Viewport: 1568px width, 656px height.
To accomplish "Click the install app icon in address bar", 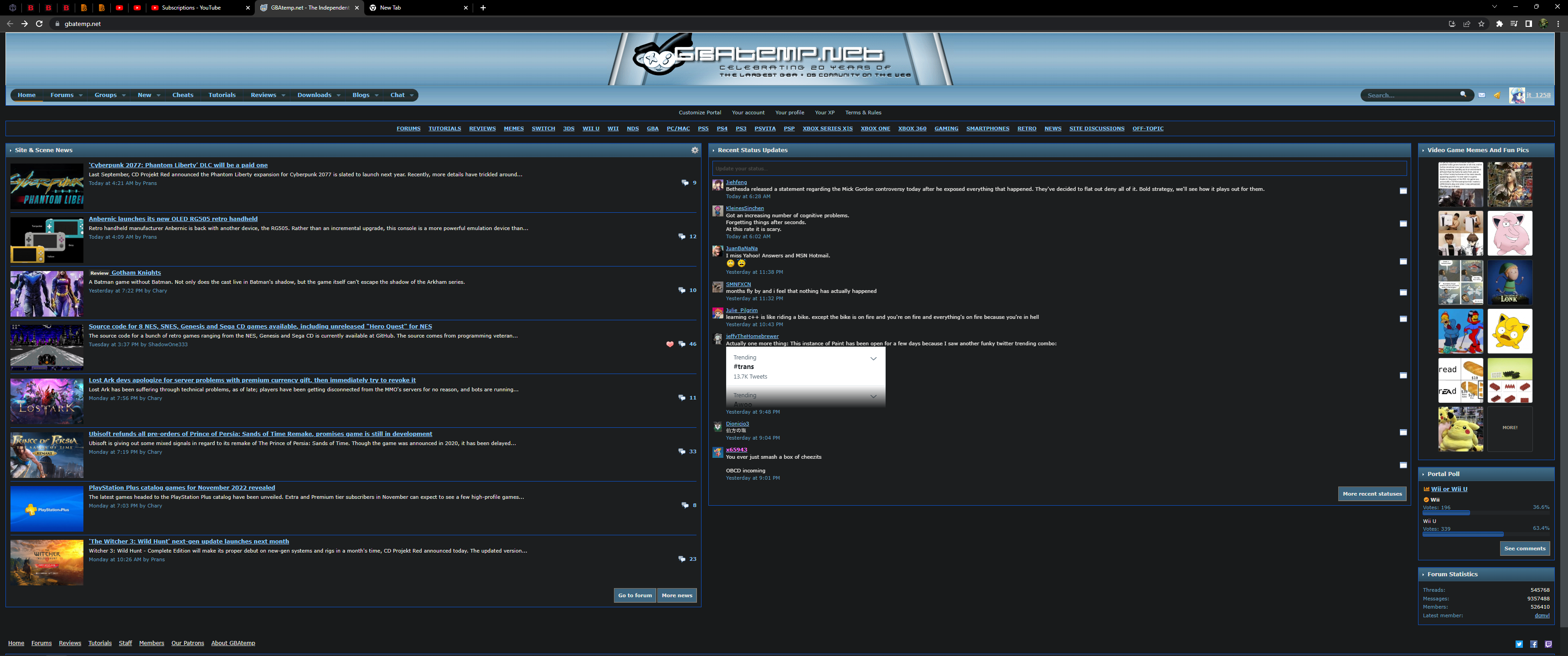I will tap(1452, 24).
